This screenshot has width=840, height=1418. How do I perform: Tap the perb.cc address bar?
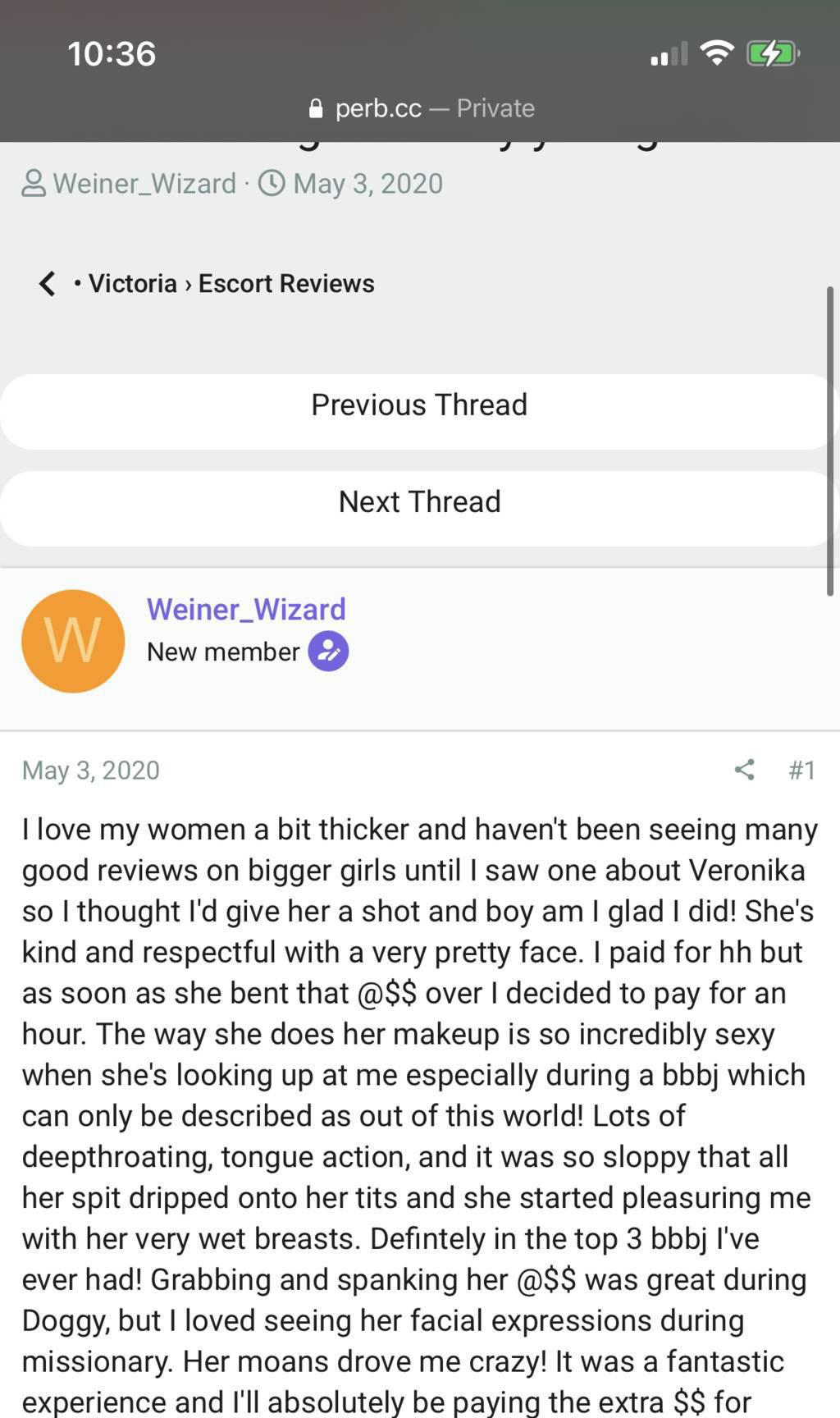pyautogui.click(x=421, y=108)
